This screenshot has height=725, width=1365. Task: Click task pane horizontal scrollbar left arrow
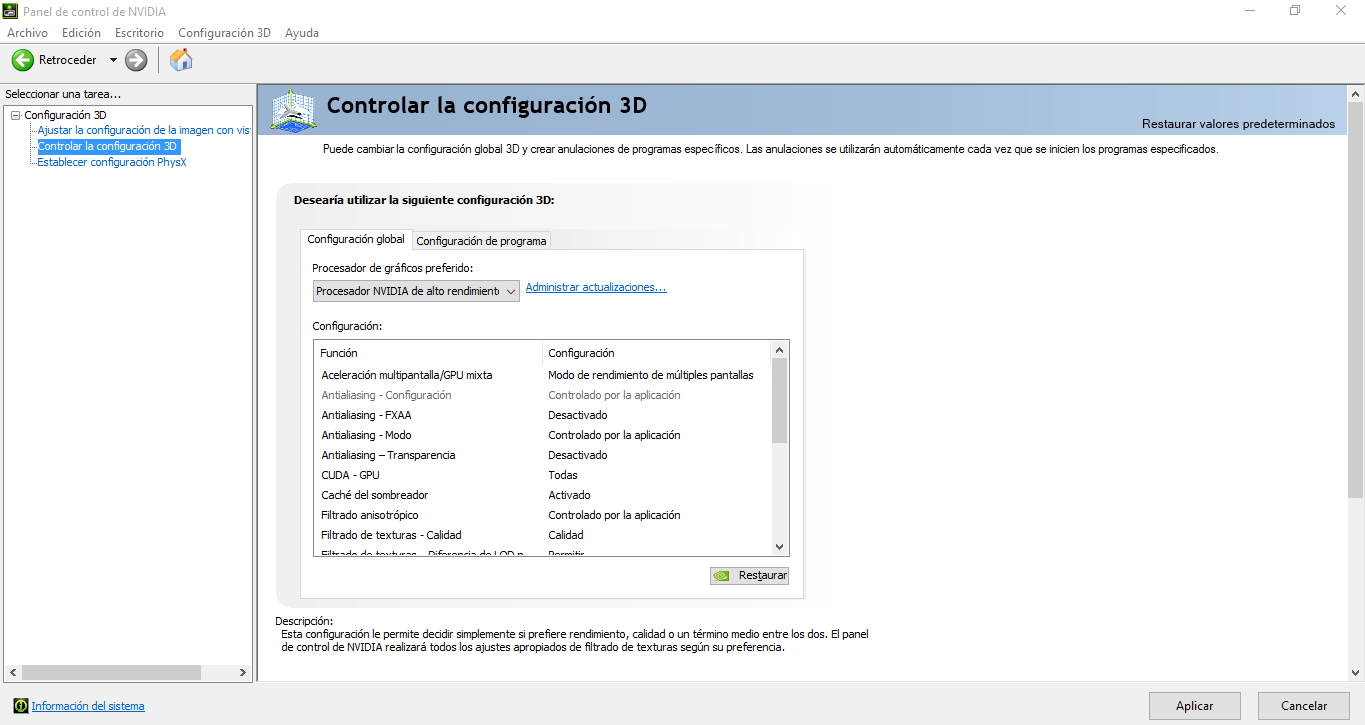pos(13,673)
